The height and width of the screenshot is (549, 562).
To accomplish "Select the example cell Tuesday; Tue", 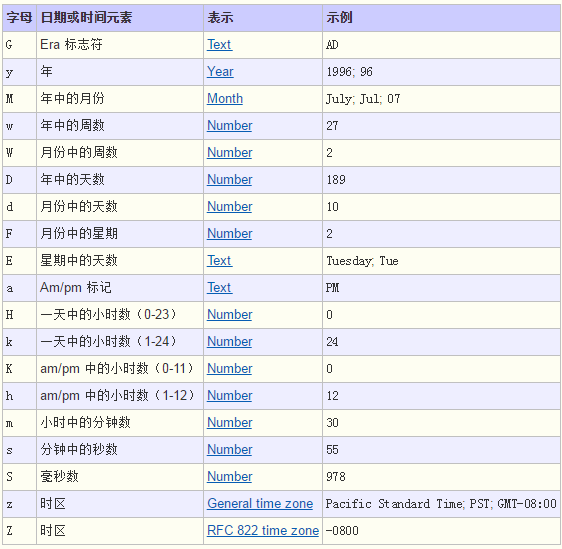I will (442, 261).
